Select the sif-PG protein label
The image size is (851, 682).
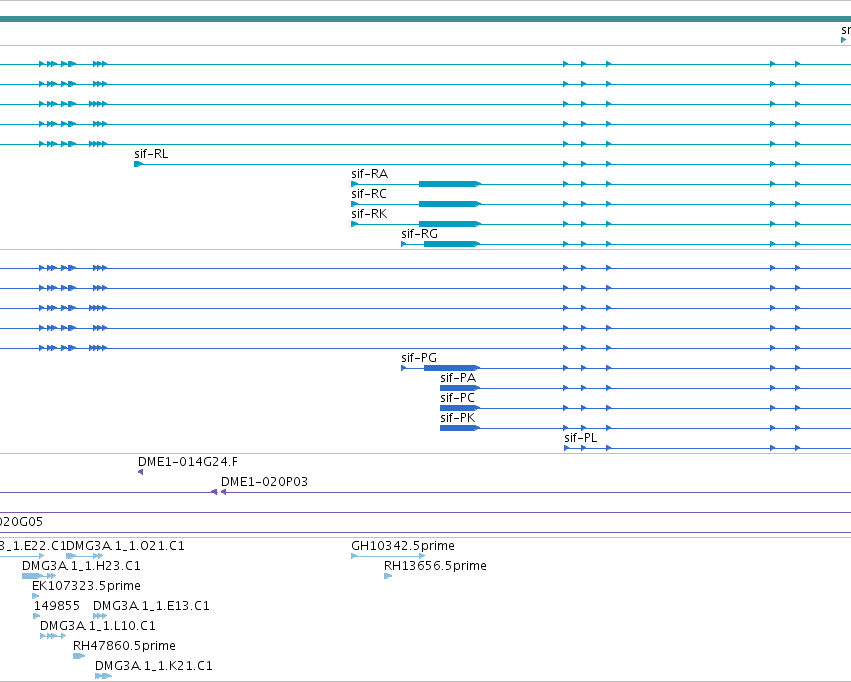point(418,358)
